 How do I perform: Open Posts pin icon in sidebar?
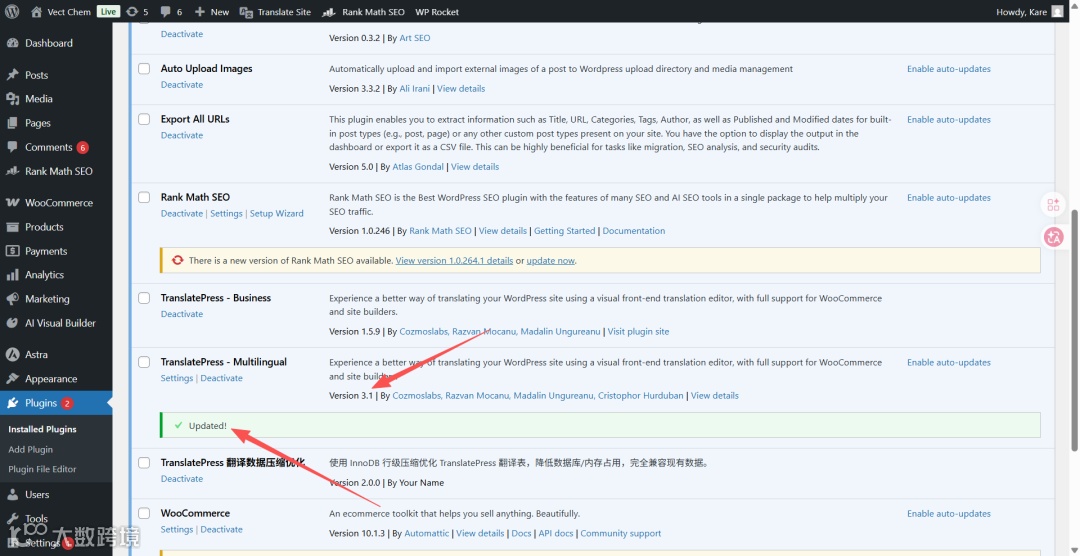(x=12, y=74)
